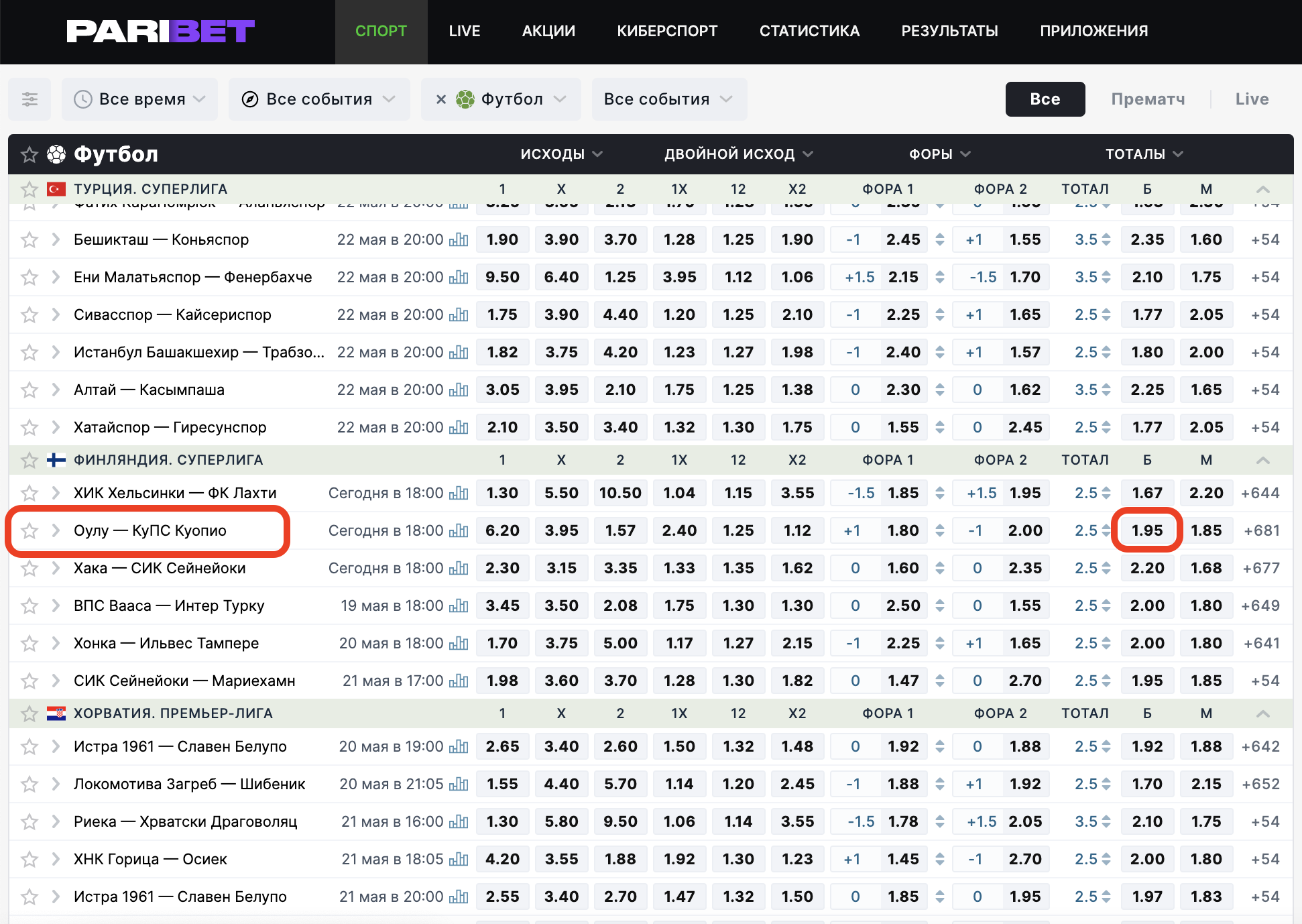Star the Истанбул Башакшехир match
The image size is (1302, 924).
coord(29,352)
